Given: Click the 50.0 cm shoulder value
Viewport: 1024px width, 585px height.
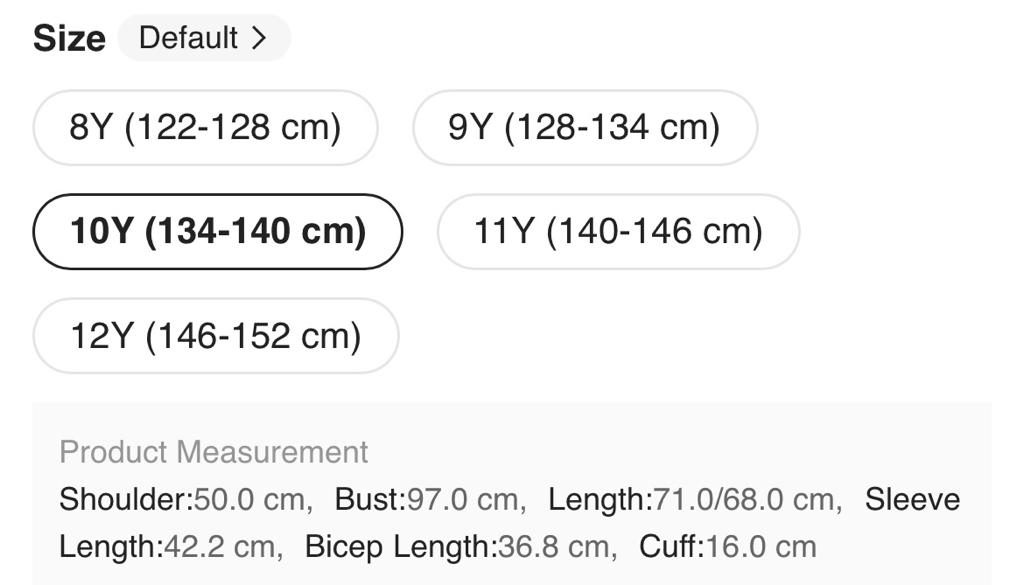Looking at the screenshot, I should coord(249,499).
